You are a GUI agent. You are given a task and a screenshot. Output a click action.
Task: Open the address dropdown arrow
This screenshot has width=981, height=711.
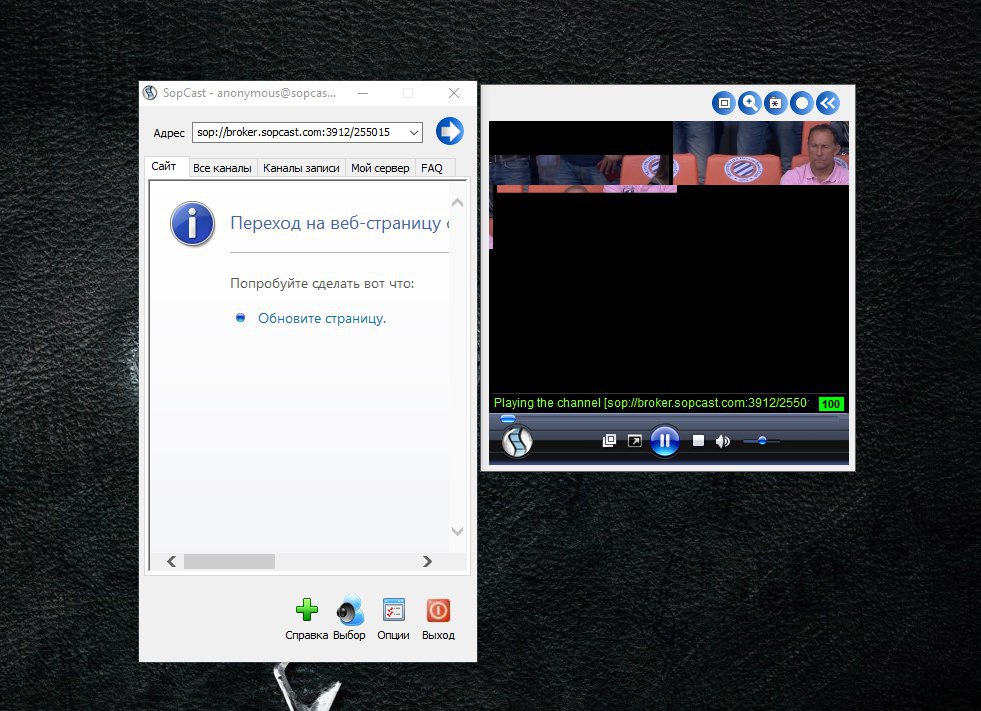click(414, 132)
